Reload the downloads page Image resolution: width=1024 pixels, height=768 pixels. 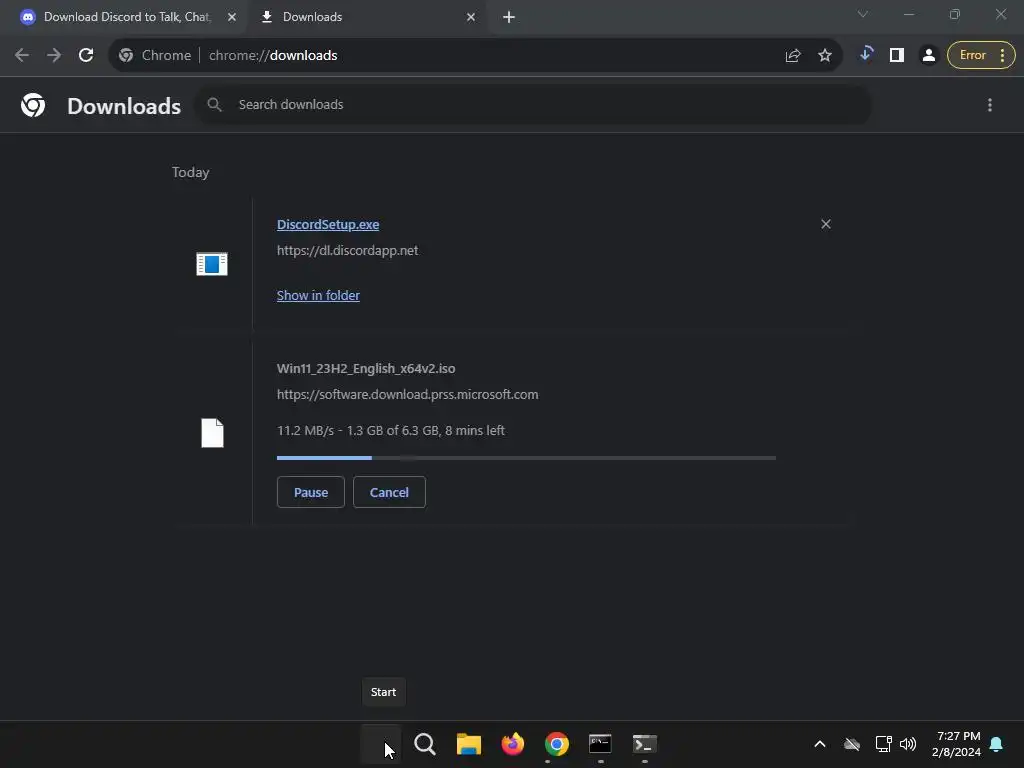pyautogui.click(x=86, y=56)
